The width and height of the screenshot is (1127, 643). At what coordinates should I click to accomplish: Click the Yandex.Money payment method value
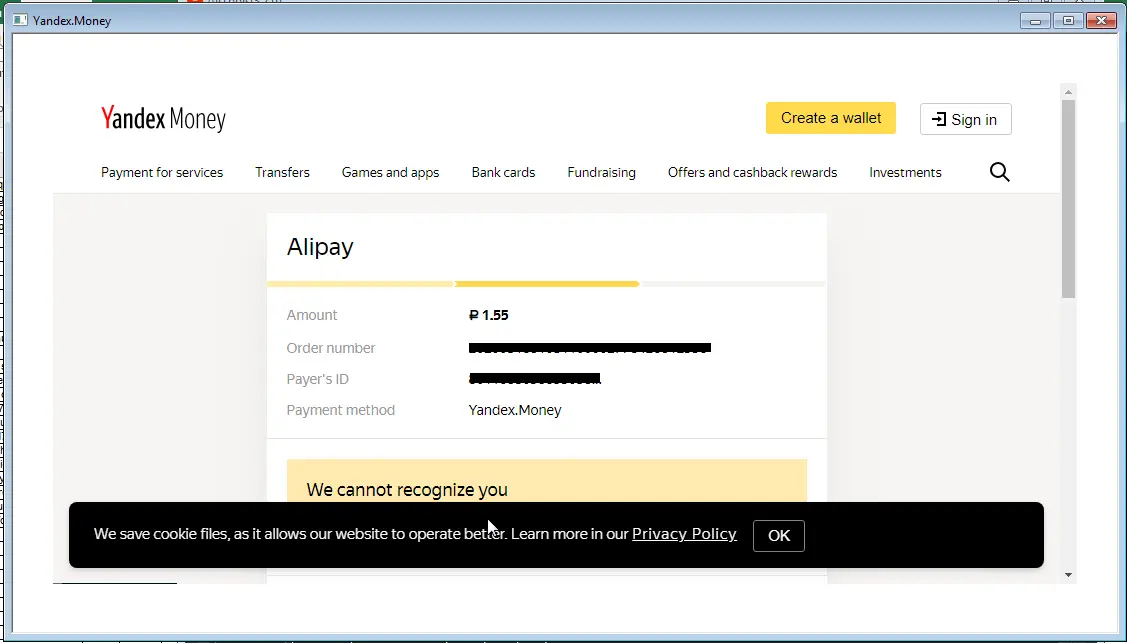click(515, 410)
